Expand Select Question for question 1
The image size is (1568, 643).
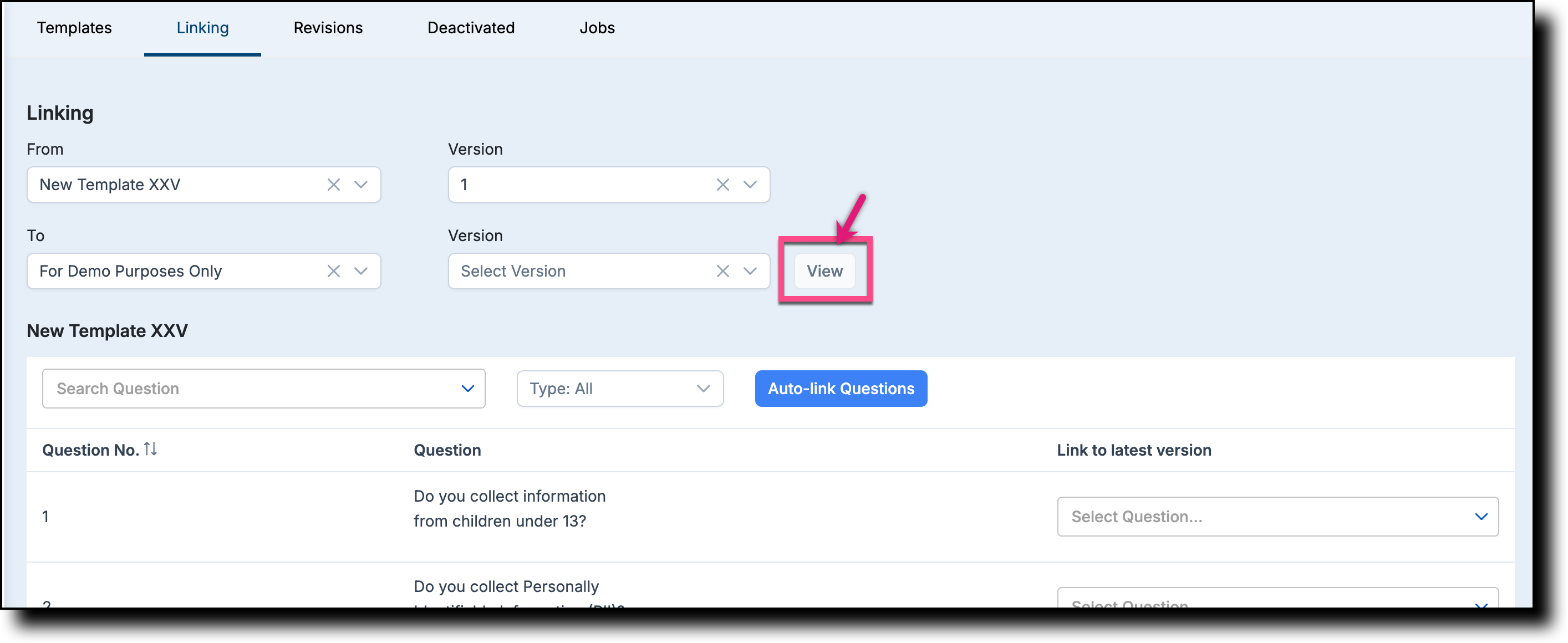(1481, 517)
